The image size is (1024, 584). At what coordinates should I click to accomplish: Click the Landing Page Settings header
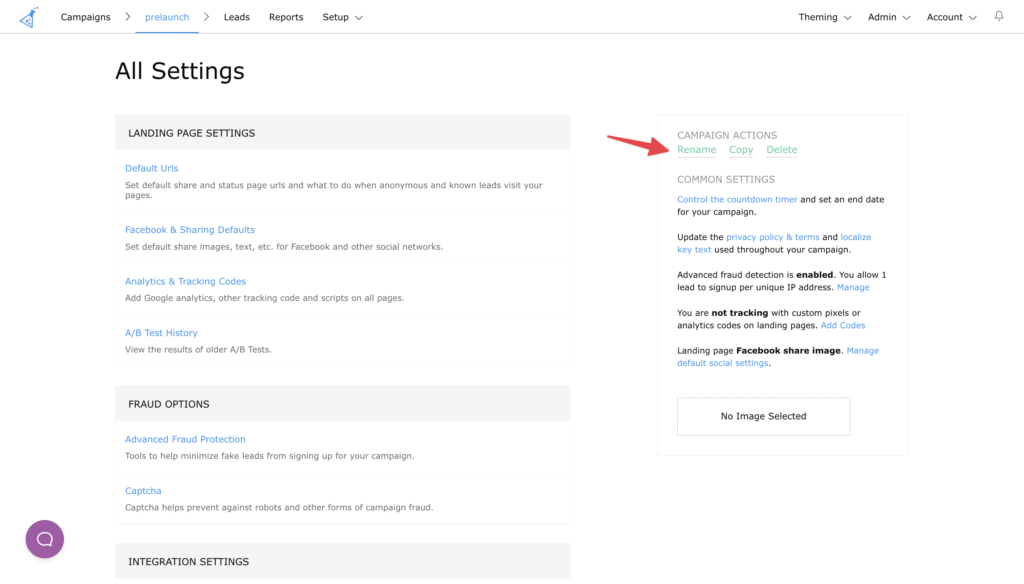[342, 133]
